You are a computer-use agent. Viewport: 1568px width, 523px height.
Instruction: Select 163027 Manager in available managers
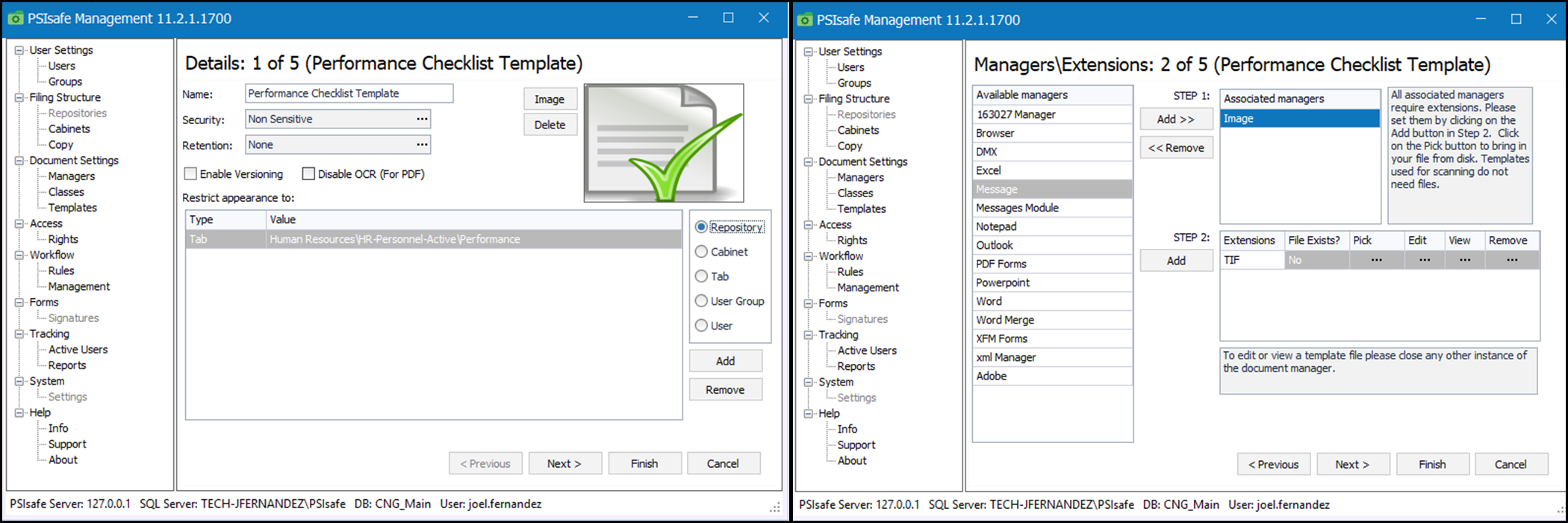point(1052,114)
